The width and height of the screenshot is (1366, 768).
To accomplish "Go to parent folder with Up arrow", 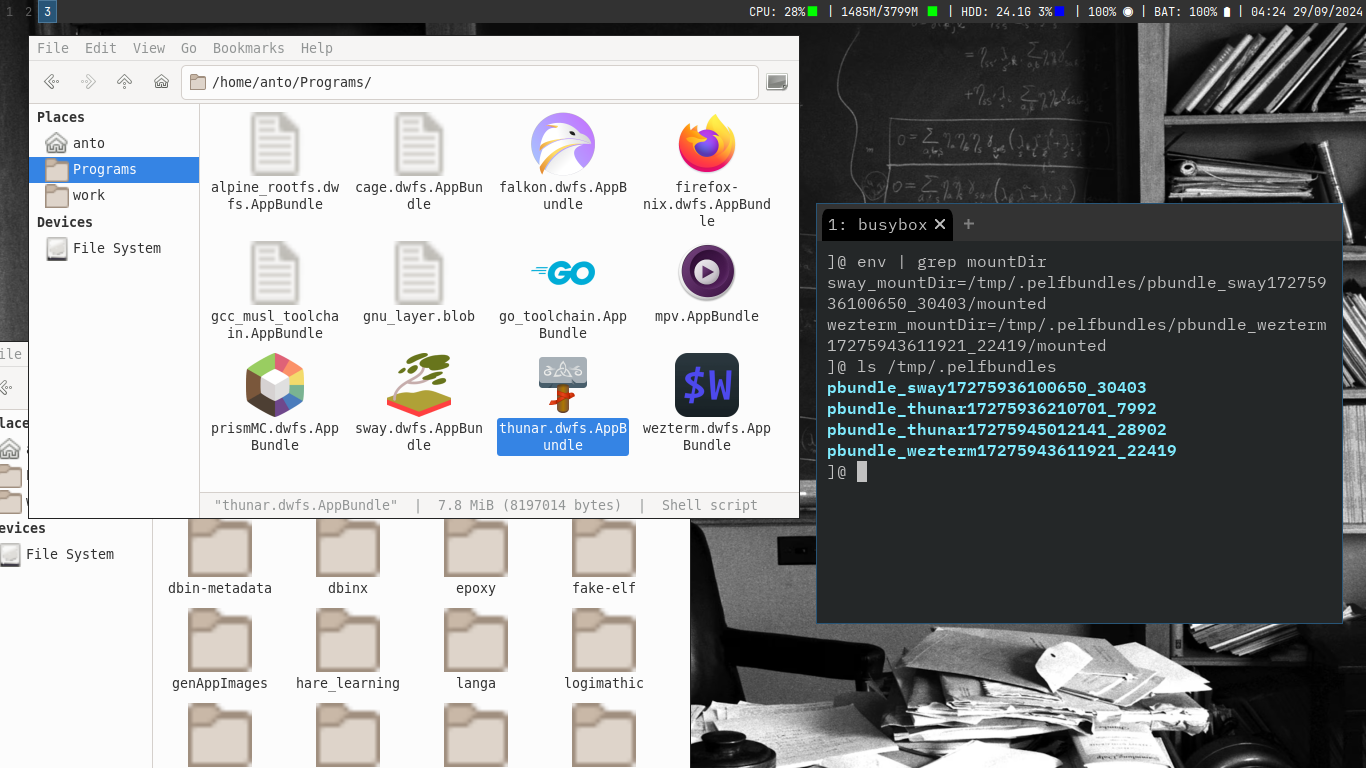I will [x=124, y=82].
